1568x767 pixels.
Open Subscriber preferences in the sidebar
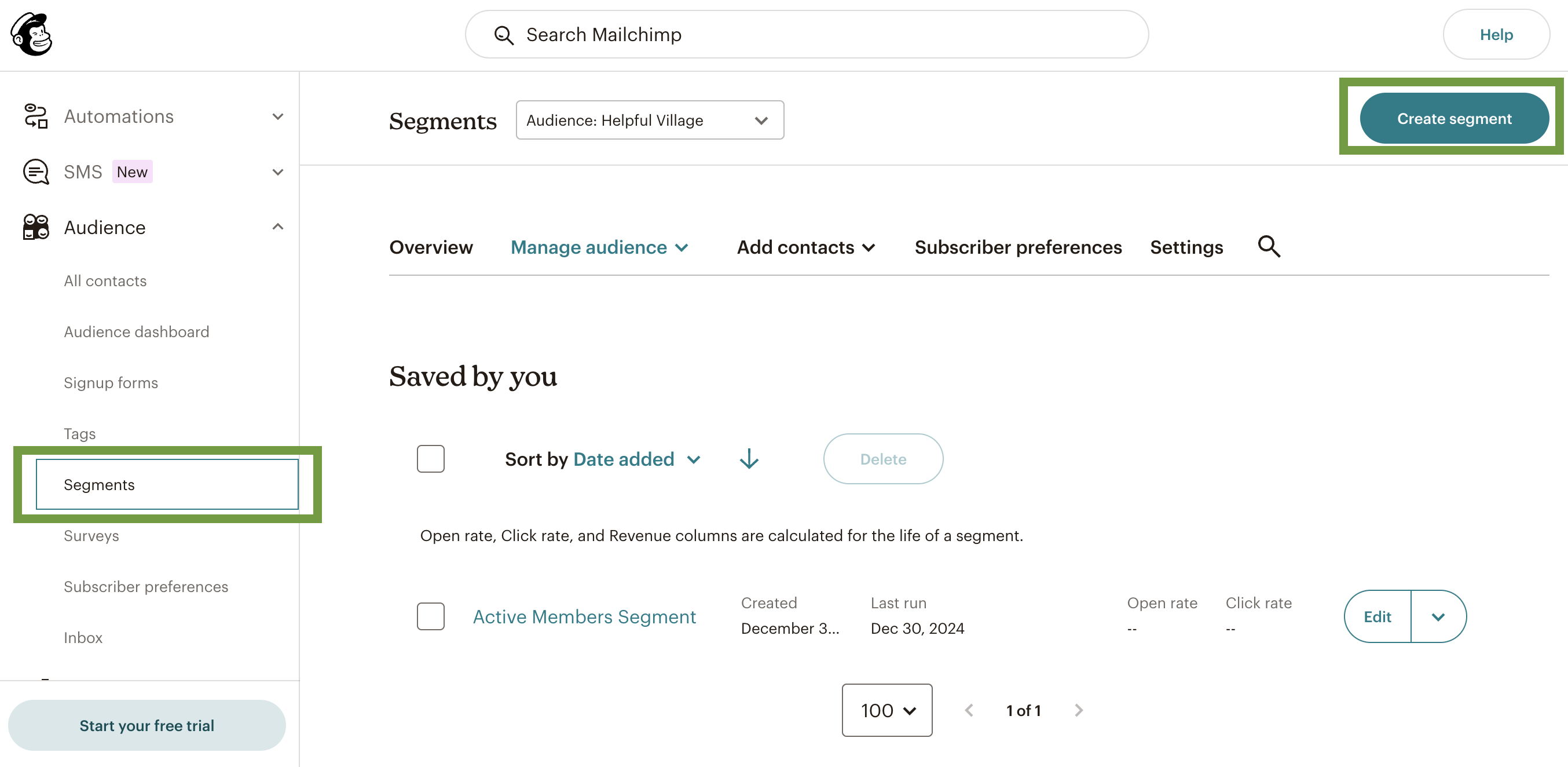[146, 587]
